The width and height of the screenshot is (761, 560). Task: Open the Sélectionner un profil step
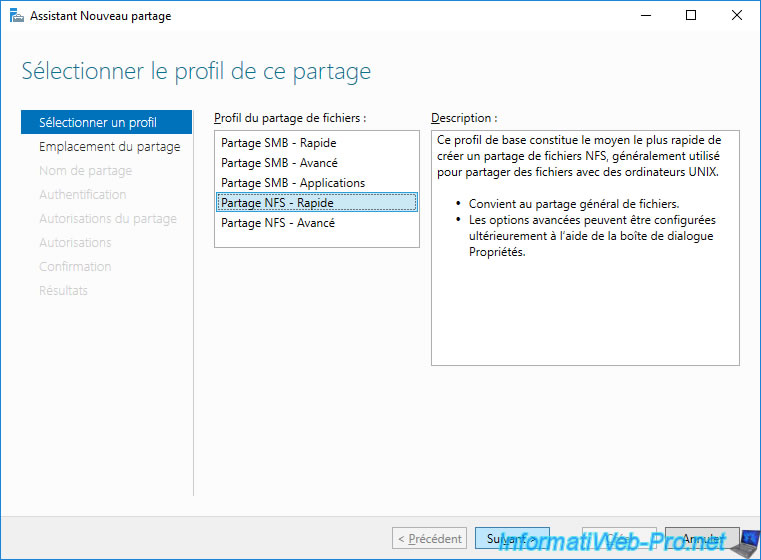coord(106,122)
